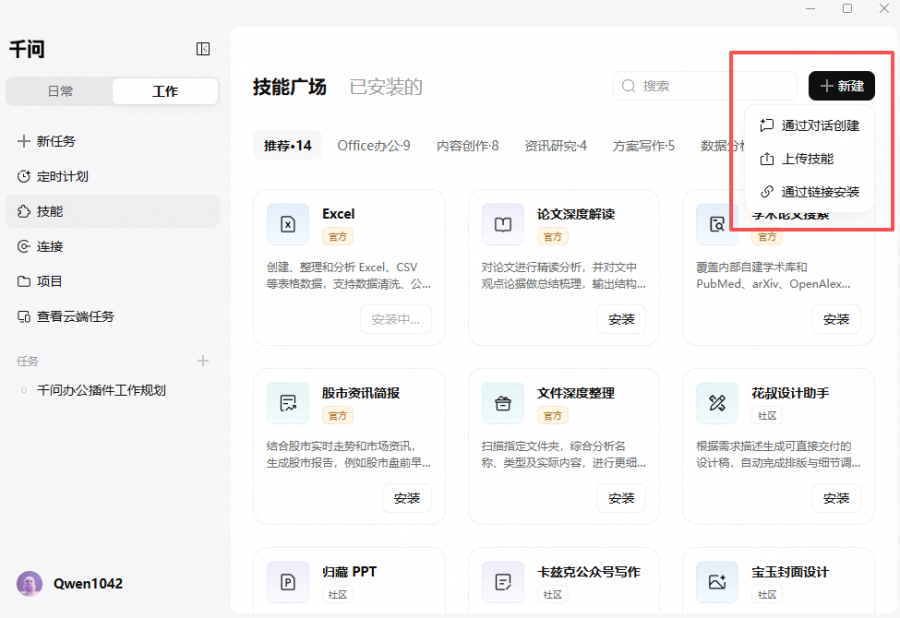The height and width of the screenshot is (618, 900).
Task: Open 定时计划 in the sidebar
Action: pyautogui.click(x=112, y=176)
